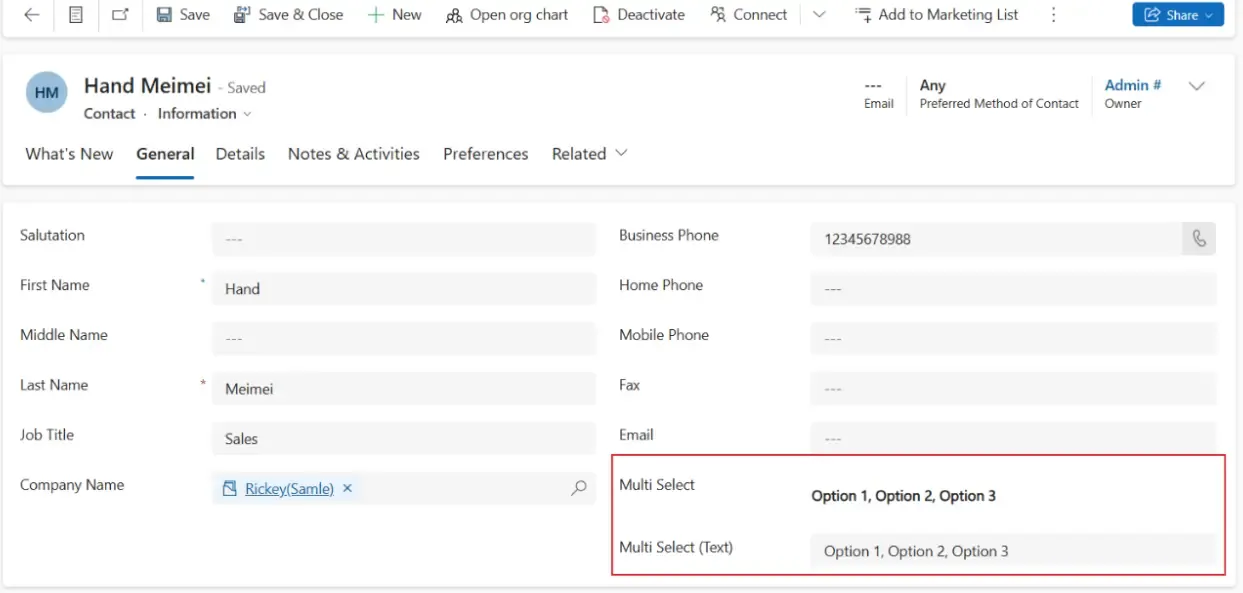Open org chart for contact
Screen dimensions: 1243x593
tap(507, 15)
